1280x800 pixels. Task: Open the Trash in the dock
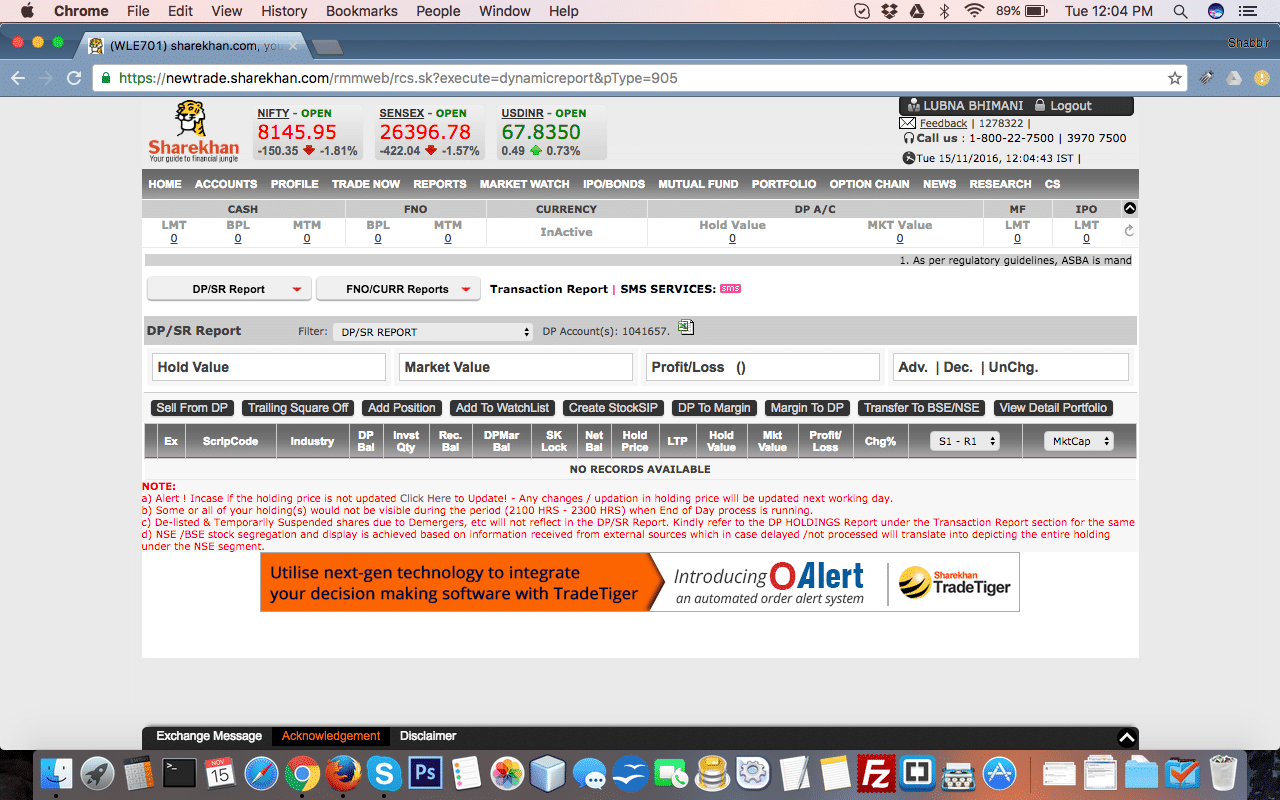pos(1223,773)
